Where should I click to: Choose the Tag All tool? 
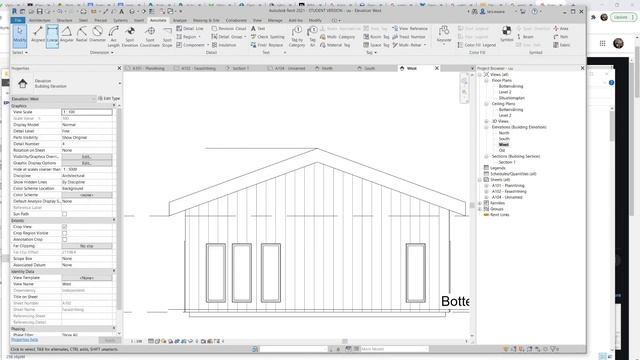tap(312, 35)
